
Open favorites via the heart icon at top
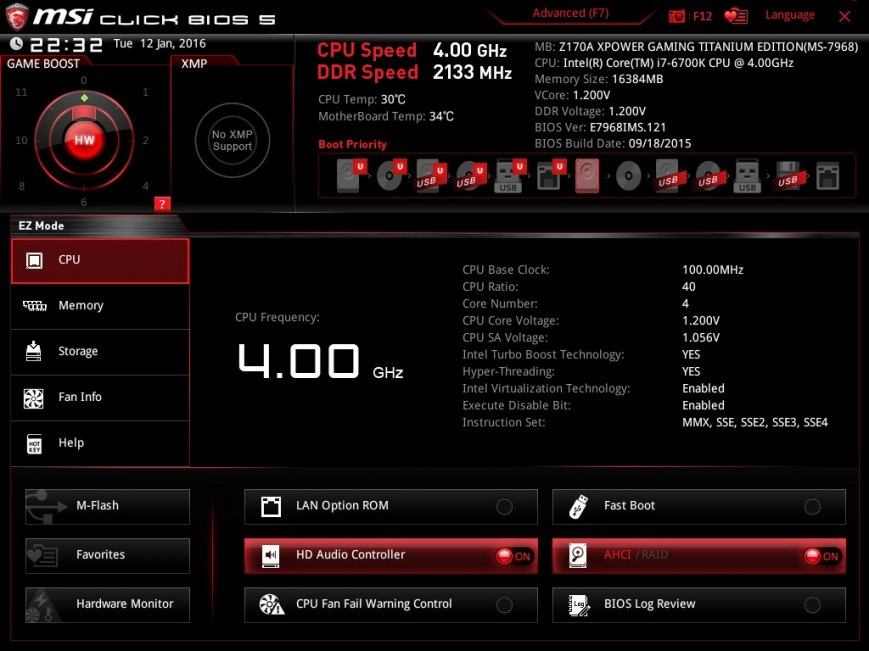736,16
